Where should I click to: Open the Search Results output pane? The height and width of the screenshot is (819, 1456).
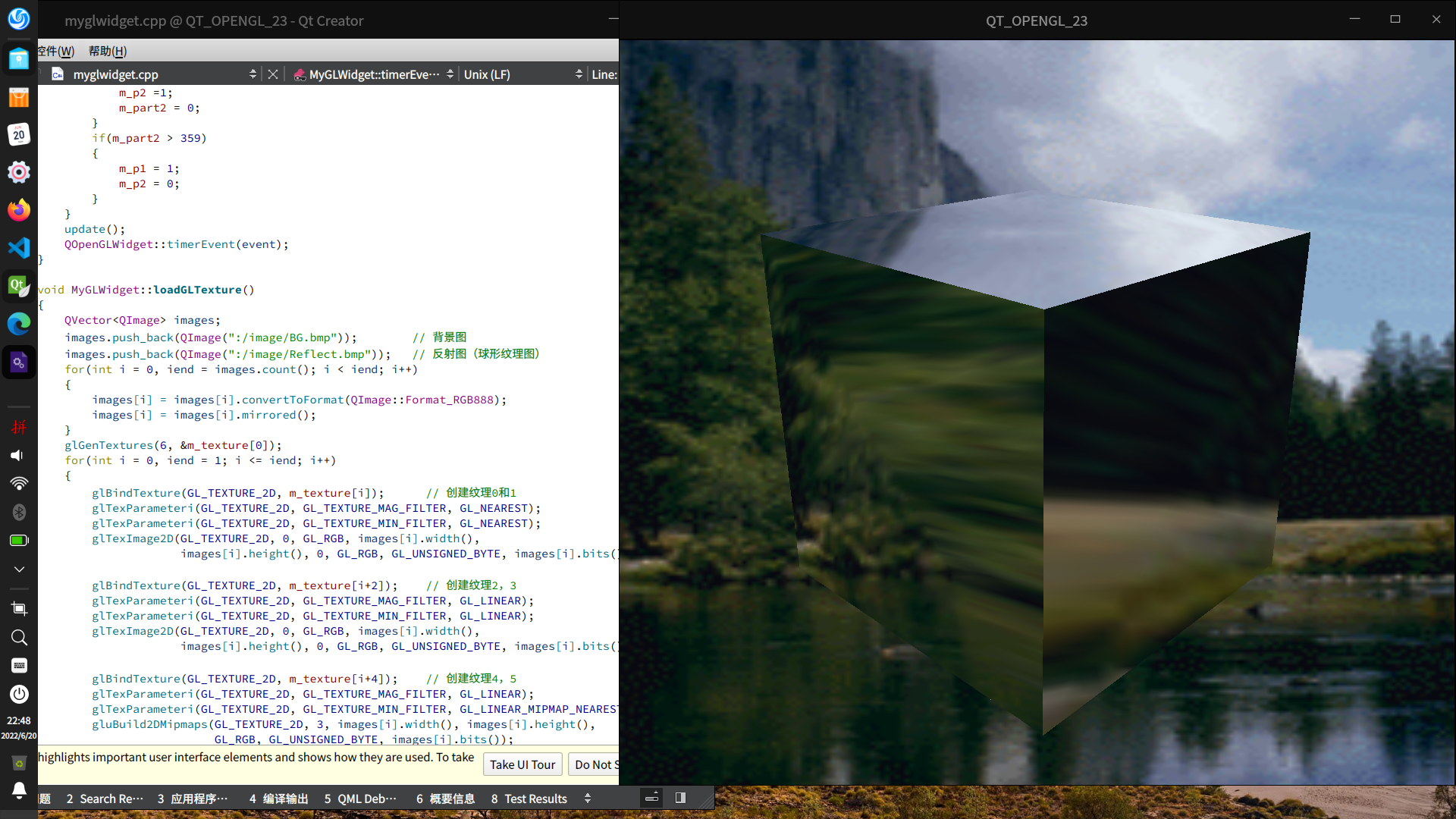point(105,799)
